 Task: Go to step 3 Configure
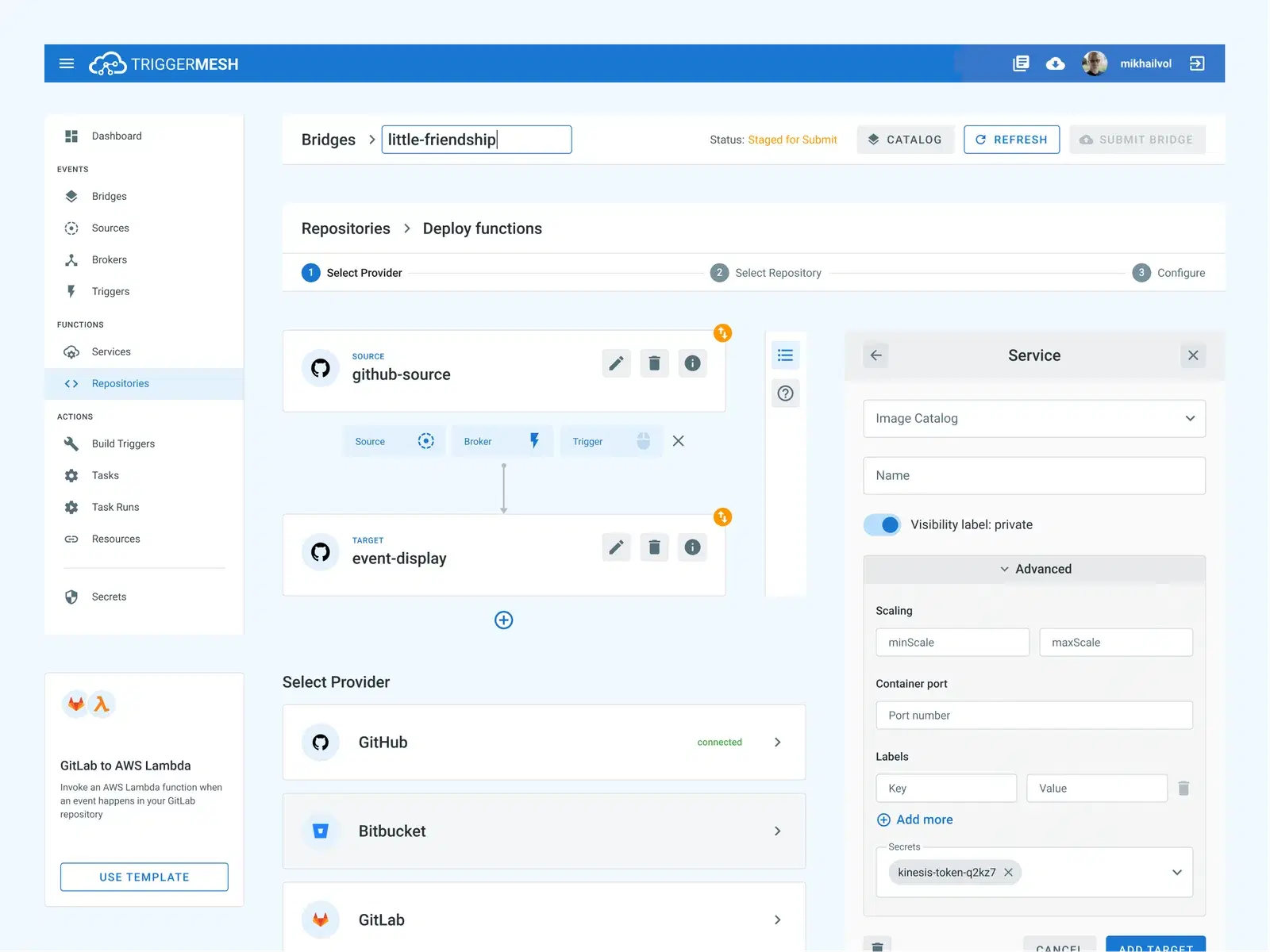tap(1168, 273)
